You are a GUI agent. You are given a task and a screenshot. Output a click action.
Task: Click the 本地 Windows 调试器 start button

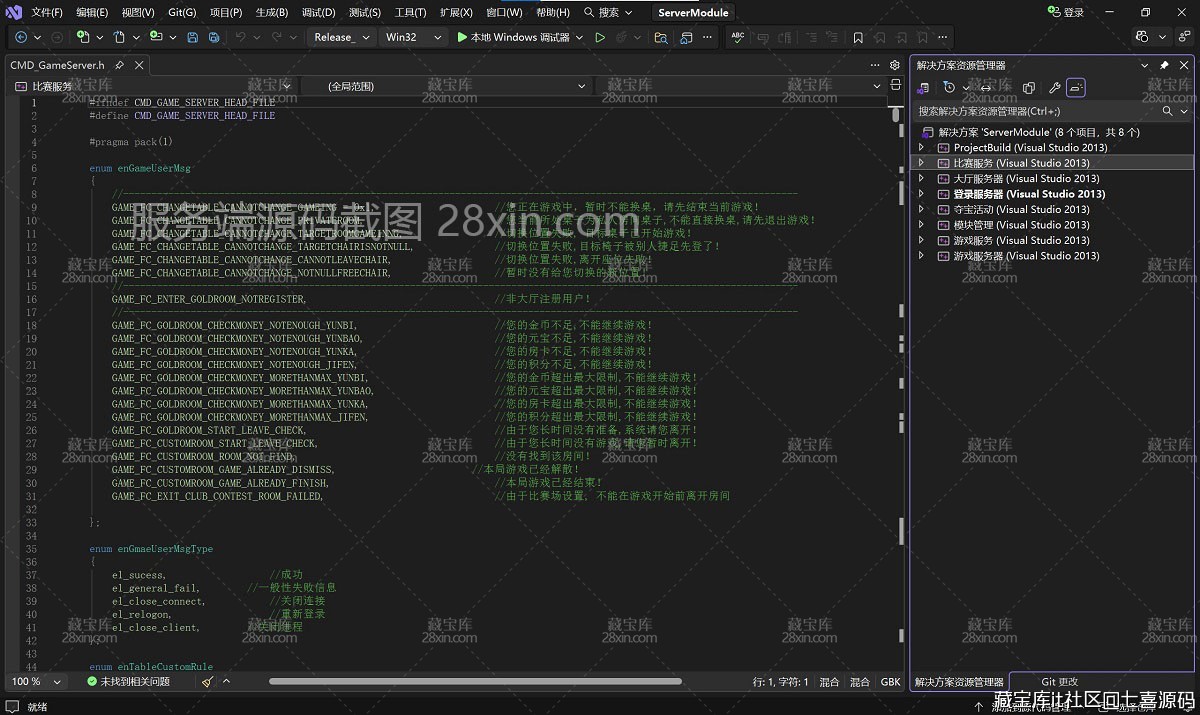point(513,37)
